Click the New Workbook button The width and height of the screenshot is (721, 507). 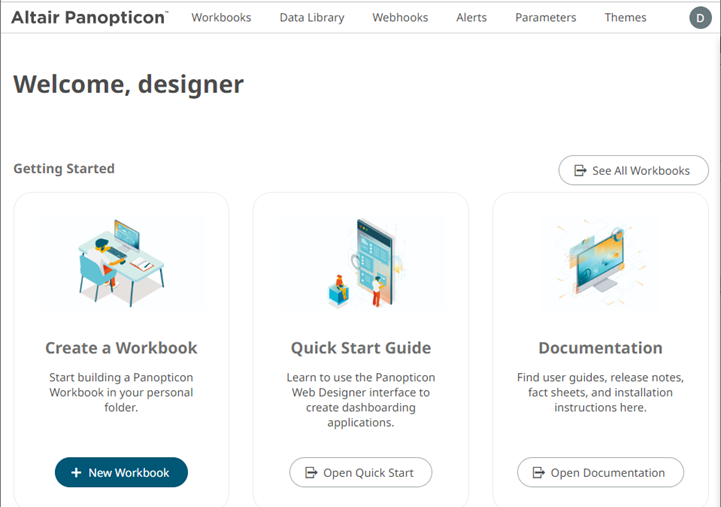(x=121, y=472)
